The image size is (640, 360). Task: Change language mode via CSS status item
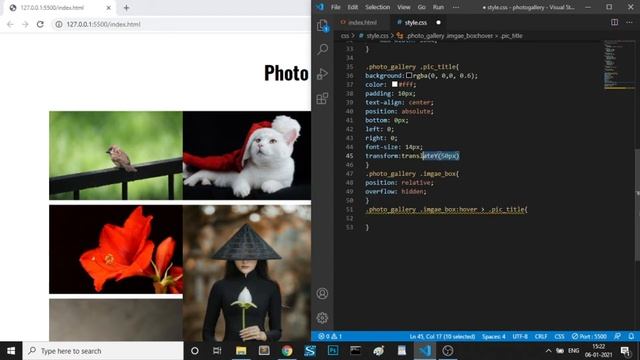click(x=559, y=336)
